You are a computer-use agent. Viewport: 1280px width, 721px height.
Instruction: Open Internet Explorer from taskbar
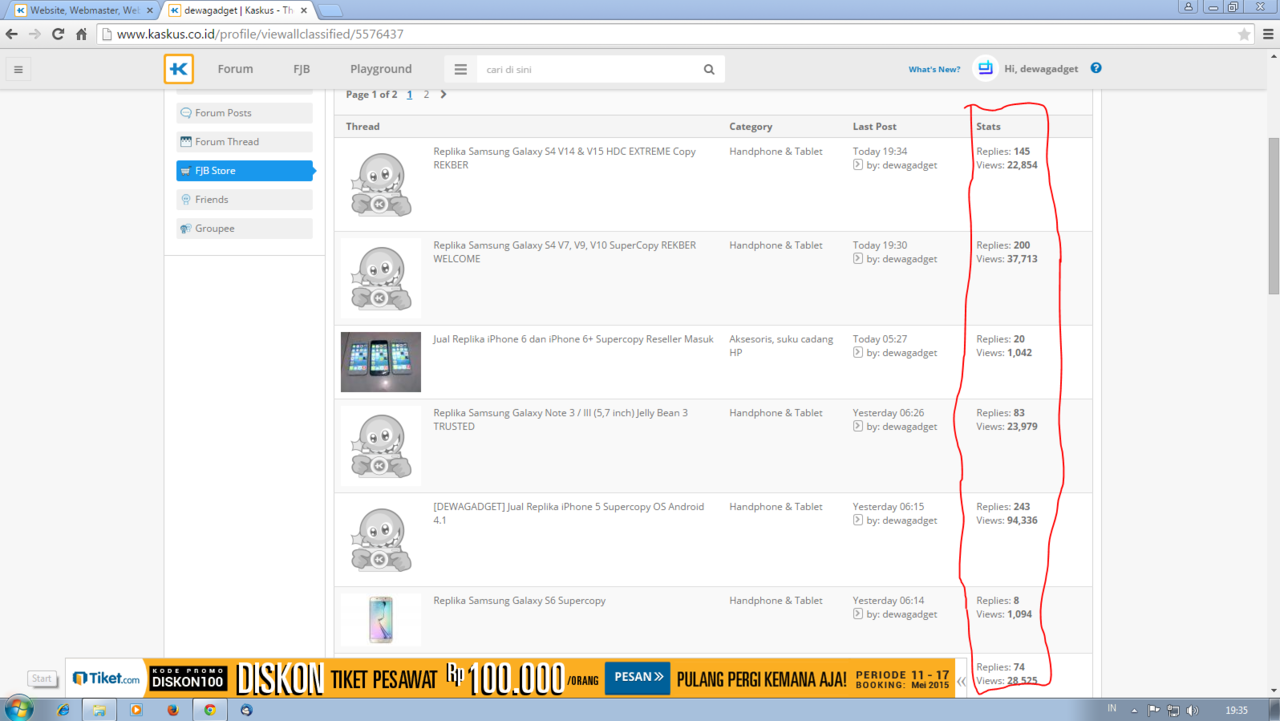64,710
